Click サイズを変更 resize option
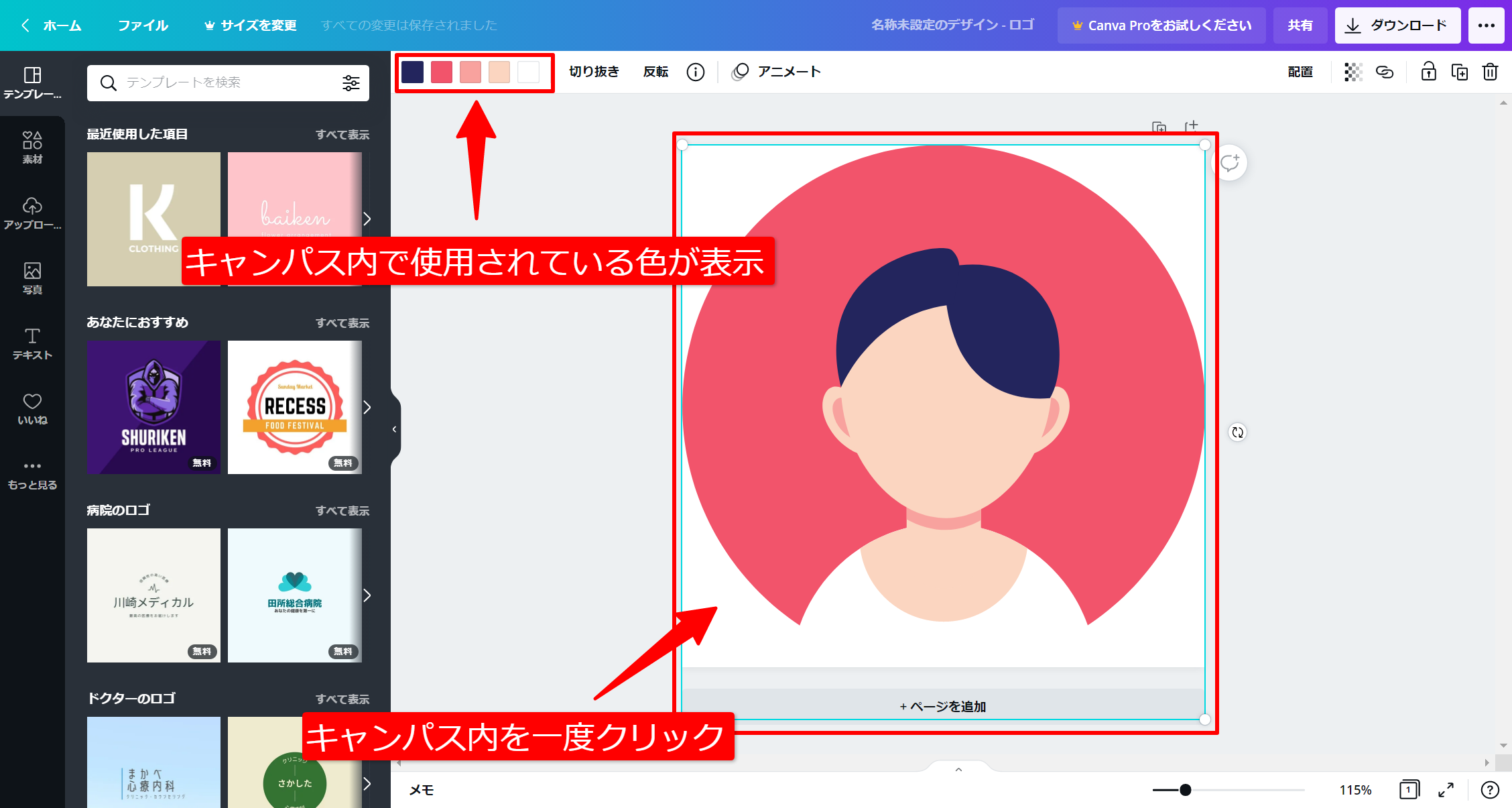This screenshot has width=1512, height=808. point(250,25)
